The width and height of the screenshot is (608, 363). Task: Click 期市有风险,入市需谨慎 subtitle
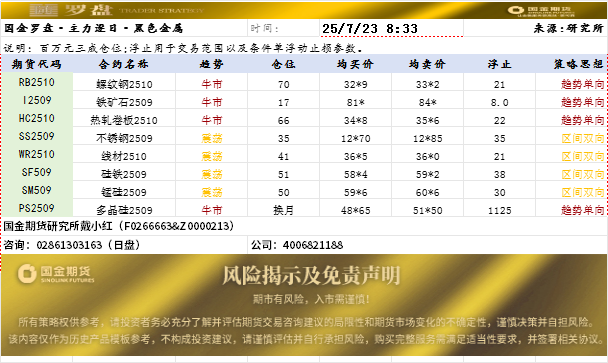[311, 299]
